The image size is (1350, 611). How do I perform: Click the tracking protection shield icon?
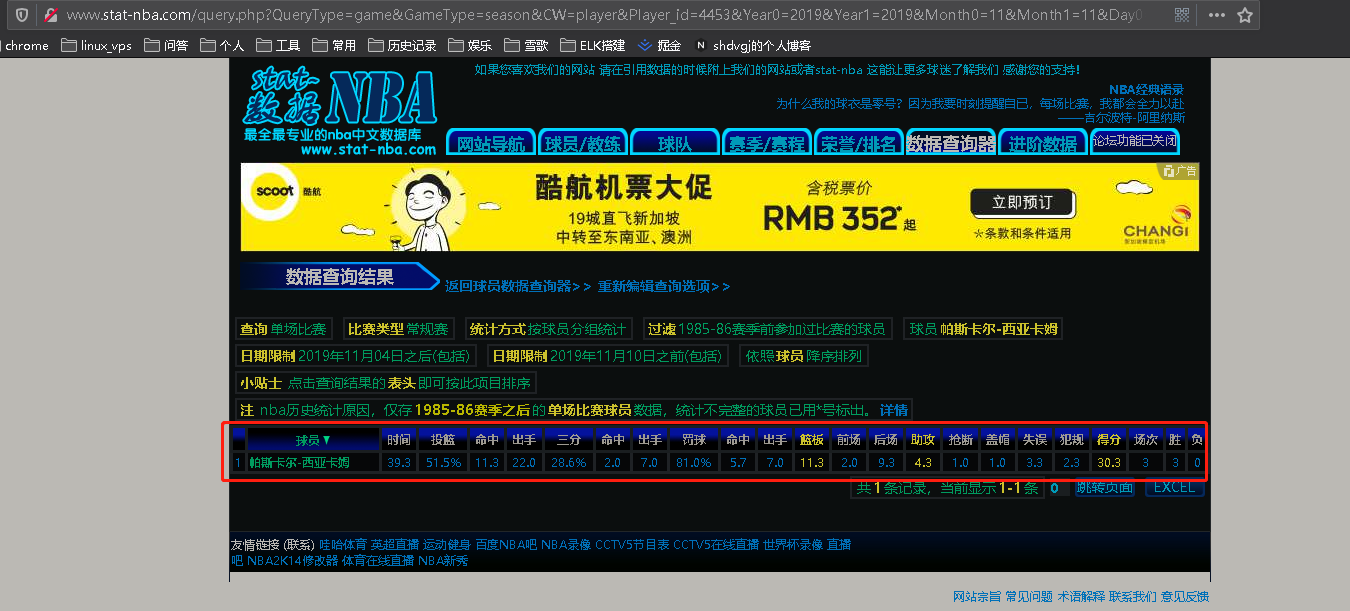(22, 15)
